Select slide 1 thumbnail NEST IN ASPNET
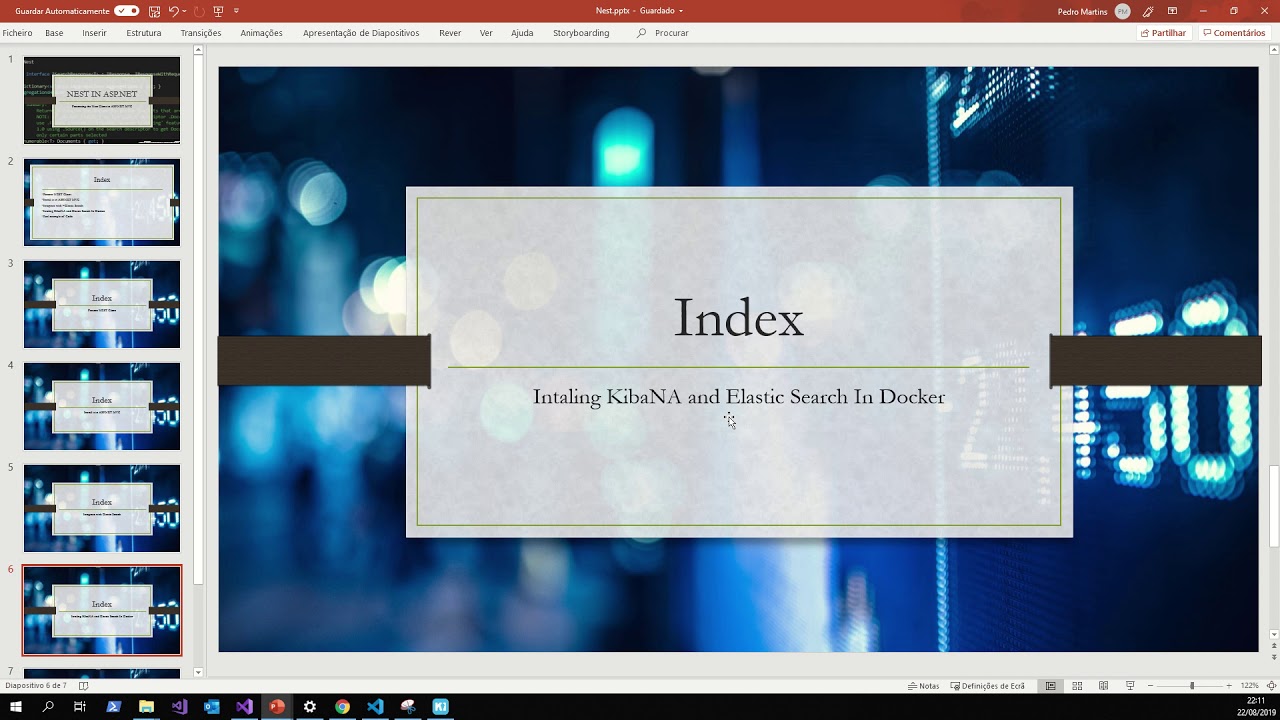The image size is (1280, 720). pyautogui.click(x=102, y=100)
